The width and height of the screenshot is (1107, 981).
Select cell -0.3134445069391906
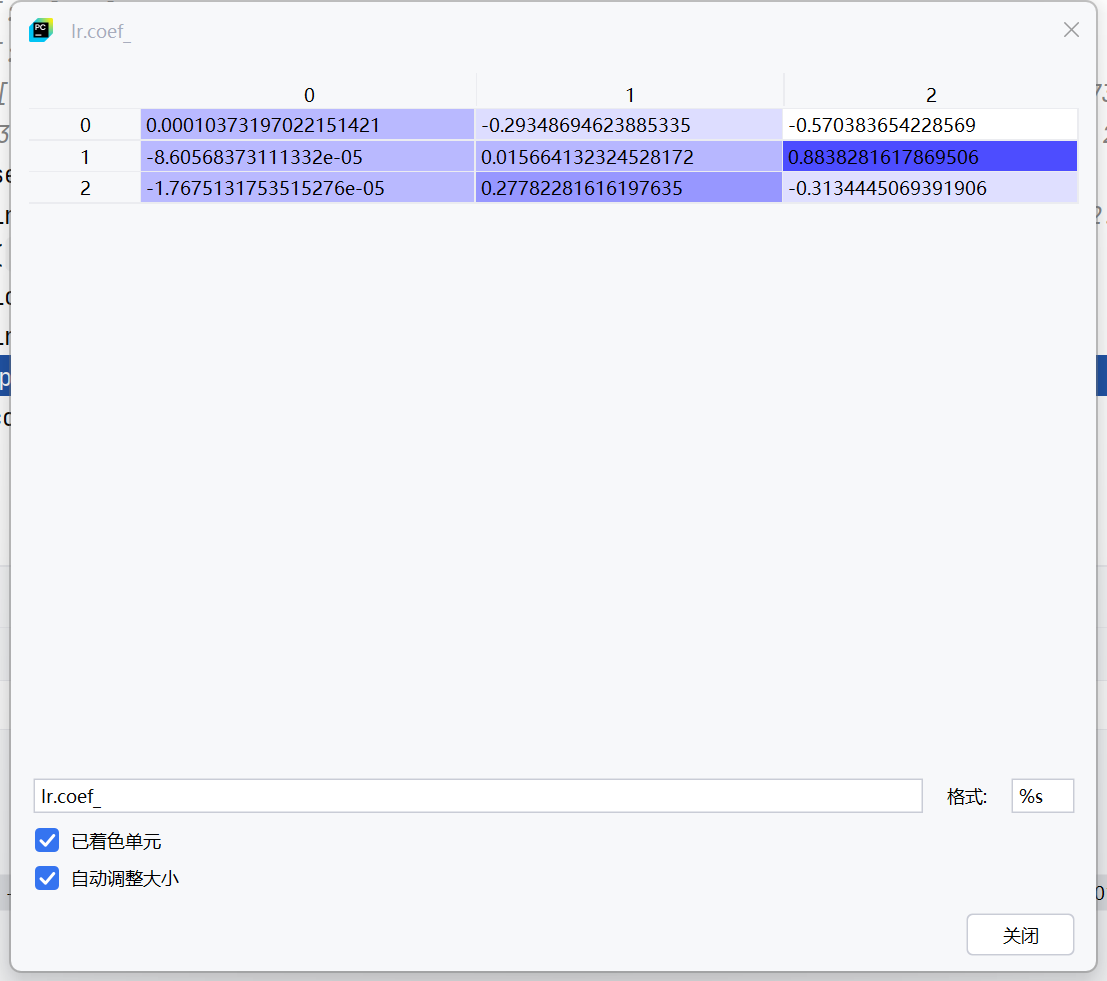click(x=931, y=188)
